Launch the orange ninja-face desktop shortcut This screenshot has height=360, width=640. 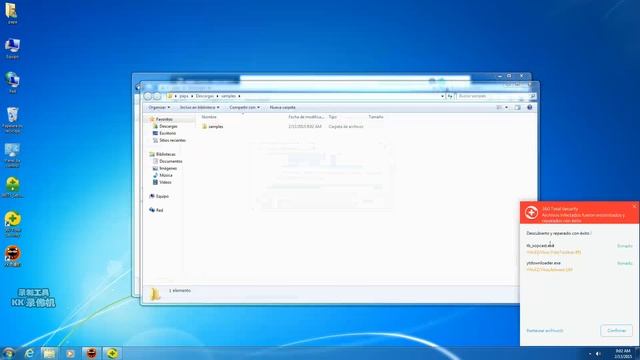(13, 256)
